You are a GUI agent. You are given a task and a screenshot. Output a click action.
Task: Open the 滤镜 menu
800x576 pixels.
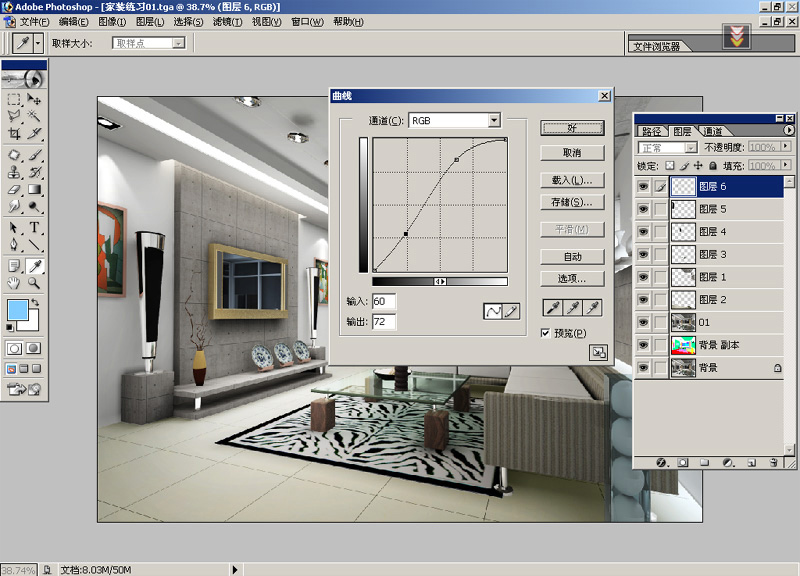click(x=225, y=22)
